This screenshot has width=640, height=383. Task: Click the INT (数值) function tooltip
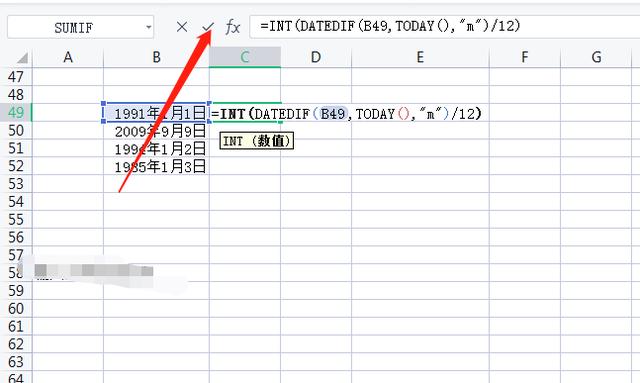click(257, 141)
